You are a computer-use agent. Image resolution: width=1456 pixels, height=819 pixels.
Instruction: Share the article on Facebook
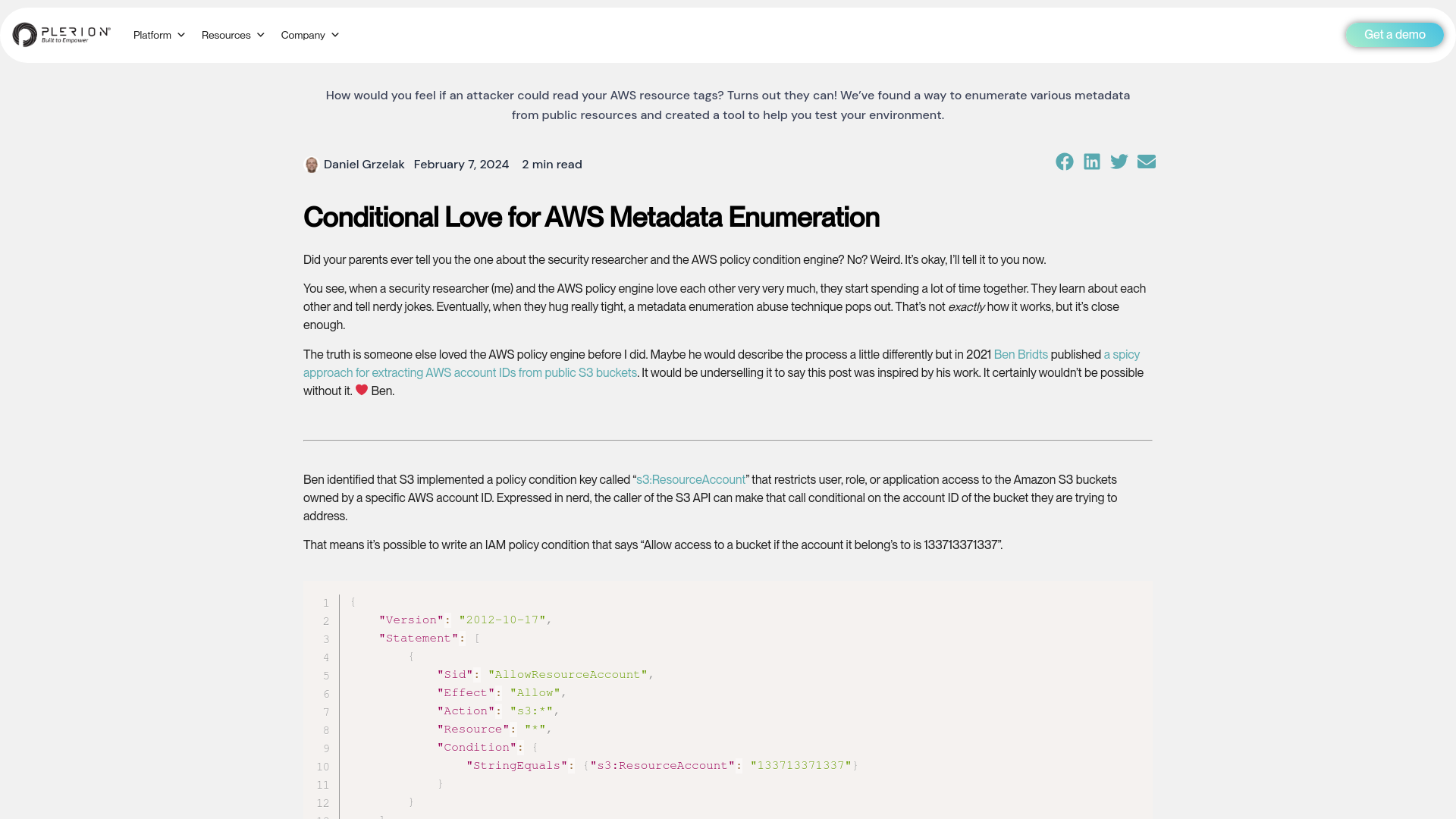click(1065, 162)
